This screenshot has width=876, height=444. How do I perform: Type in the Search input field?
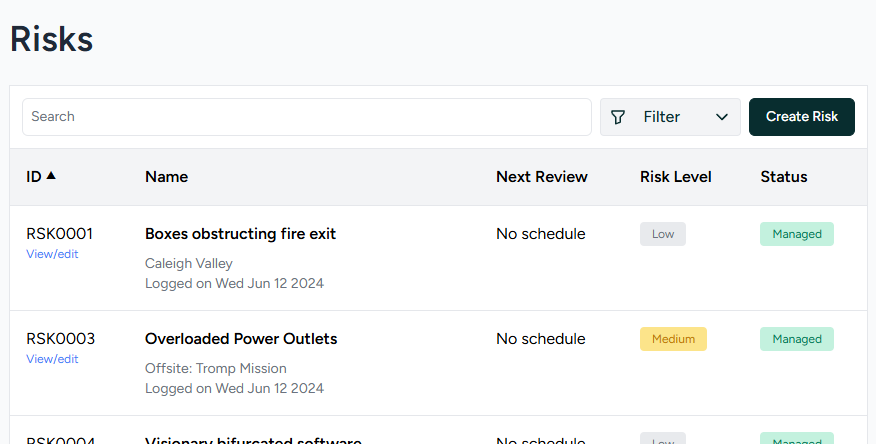(306, 117)
